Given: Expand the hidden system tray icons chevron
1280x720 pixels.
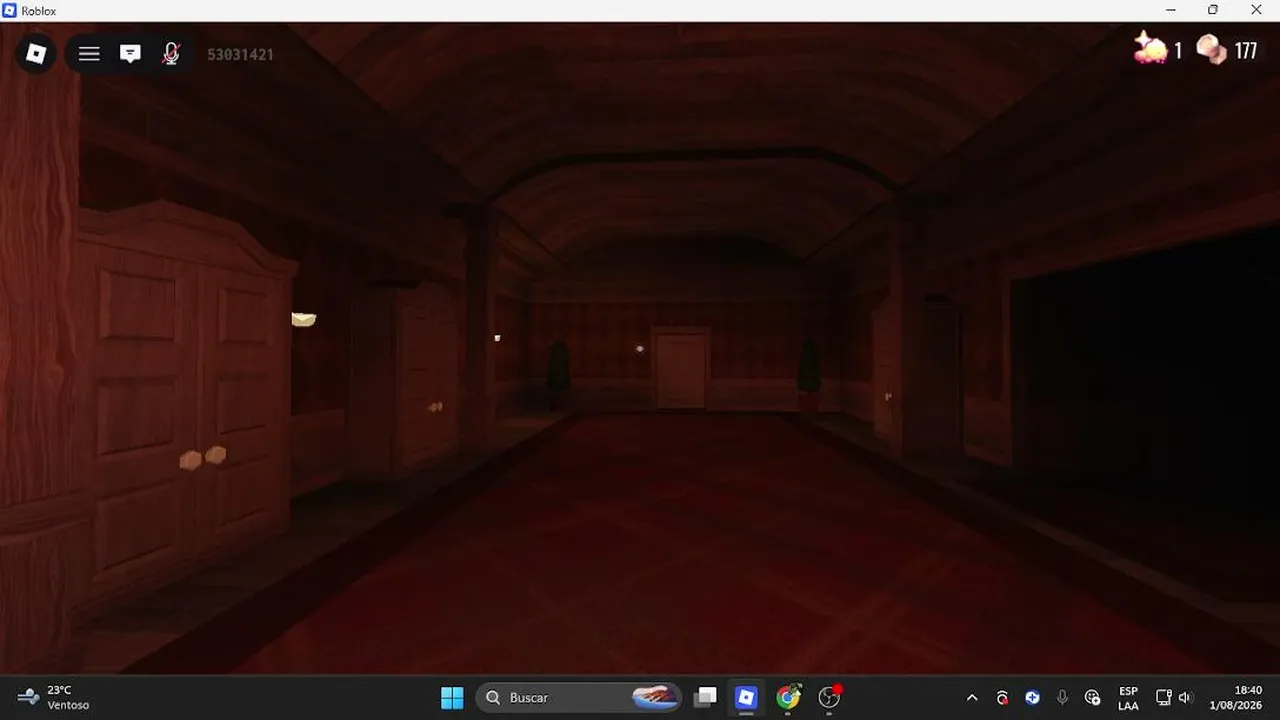Looking at the screenshot, I should tap(972, 697).
